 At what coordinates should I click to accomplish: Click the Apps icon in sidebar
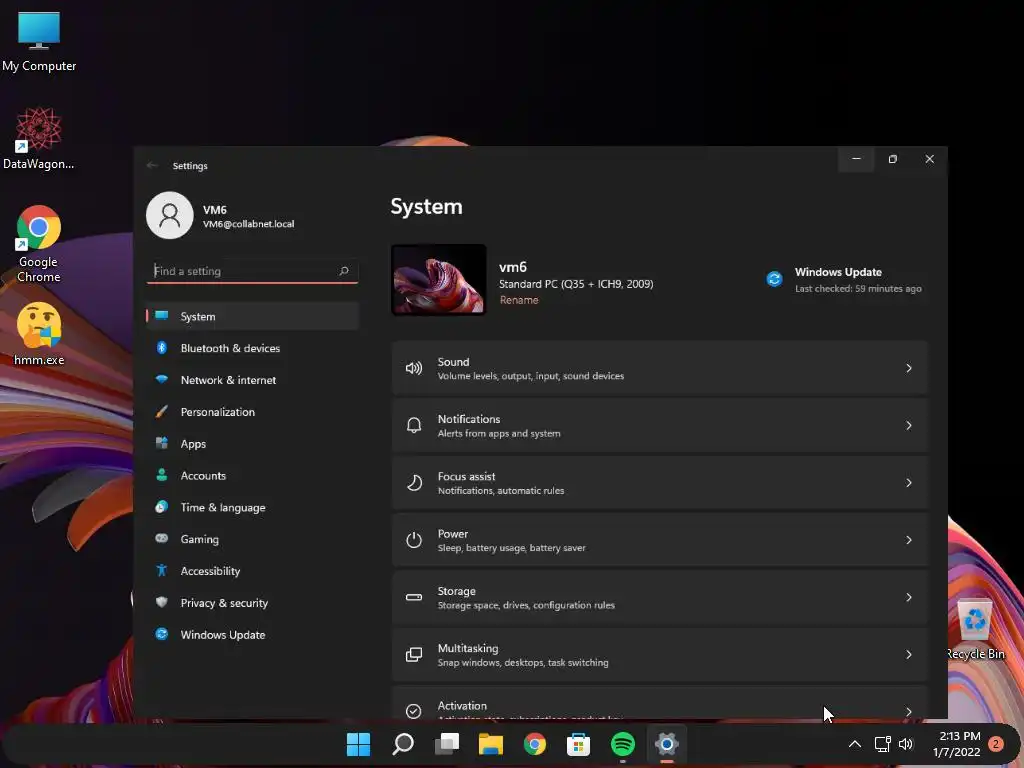(x=161, y=443)
